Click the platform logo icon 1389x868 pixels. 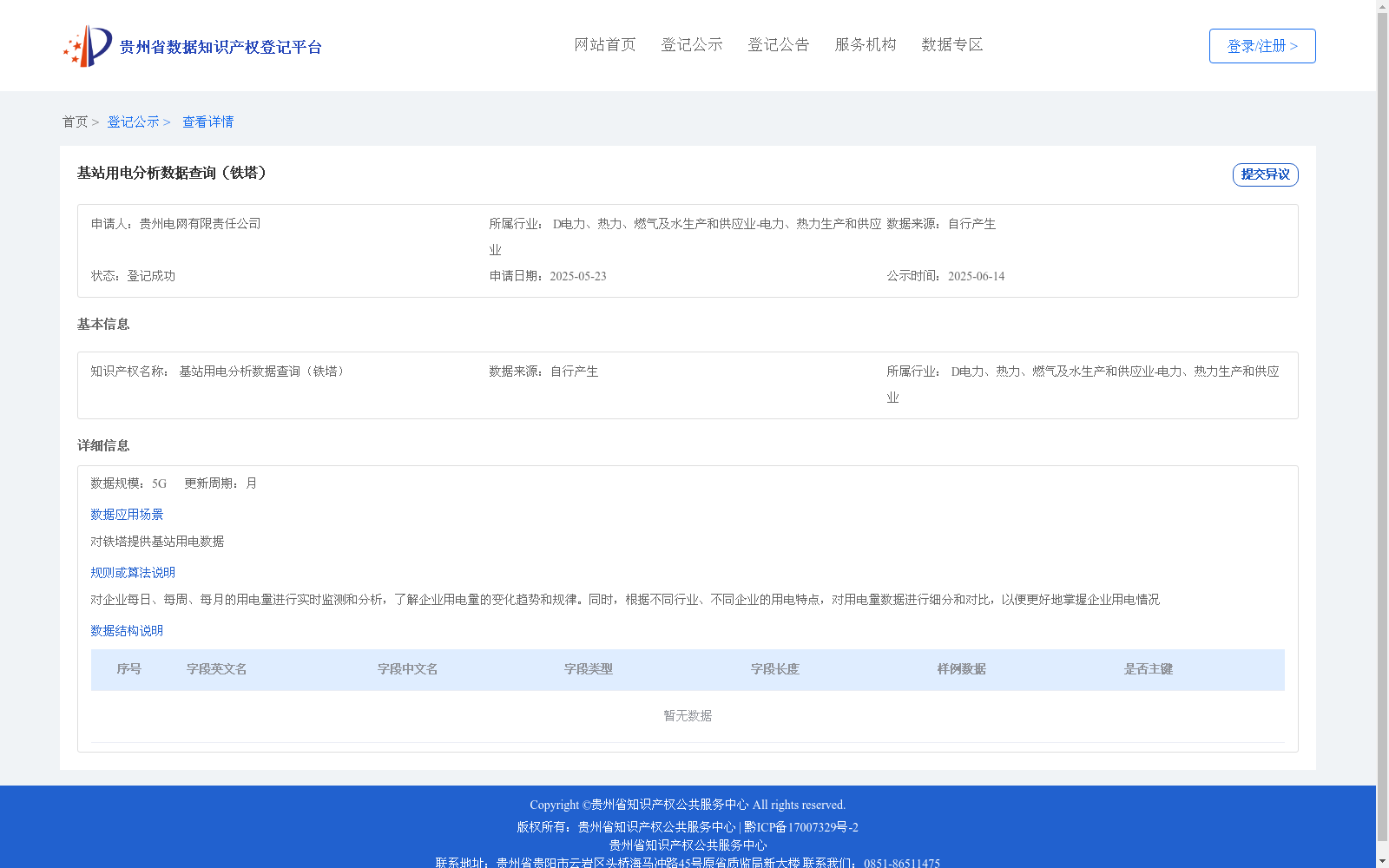point(88,46)
